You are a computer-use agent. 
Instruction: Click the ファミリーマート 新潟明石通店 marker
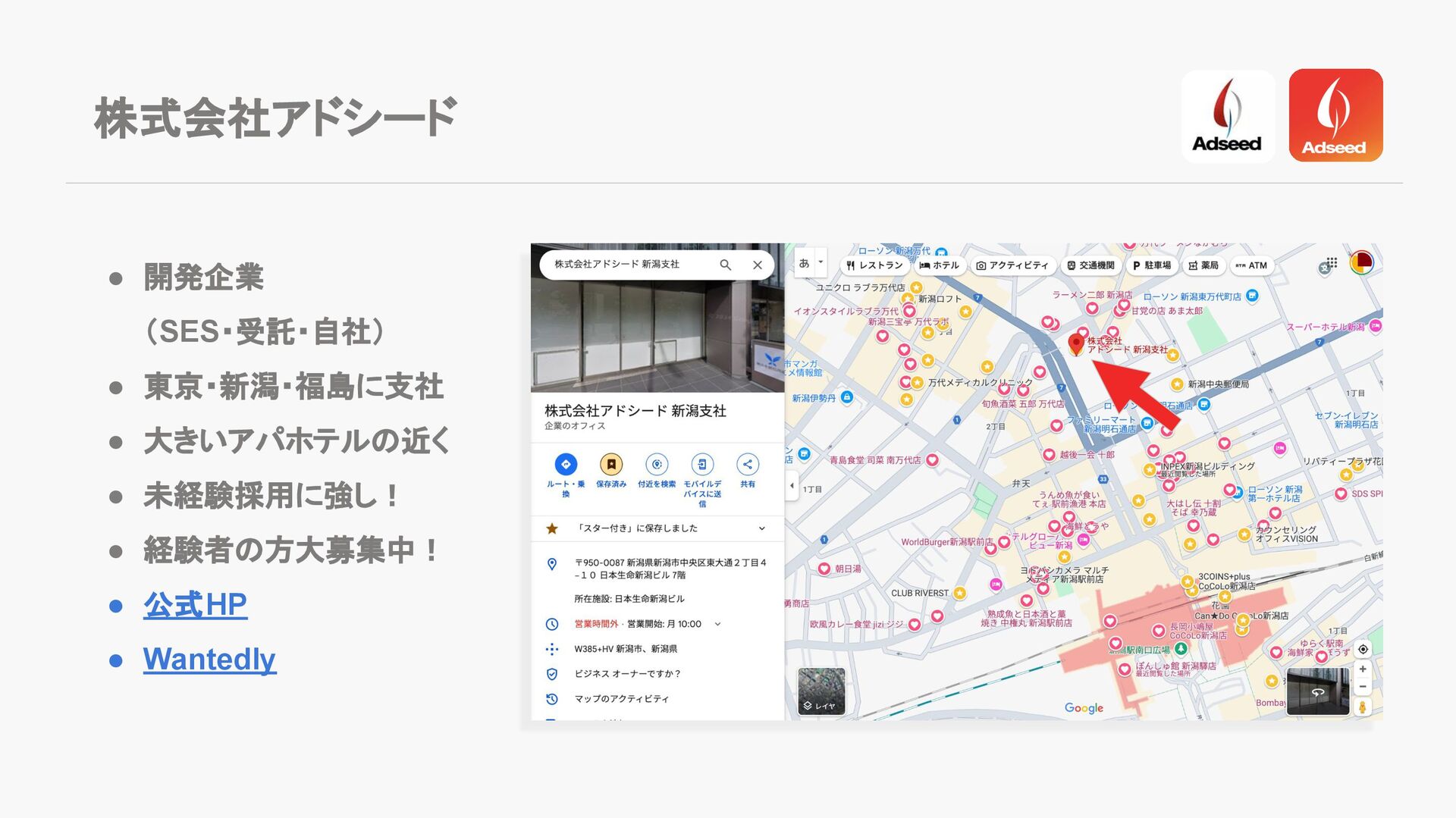1147,423
